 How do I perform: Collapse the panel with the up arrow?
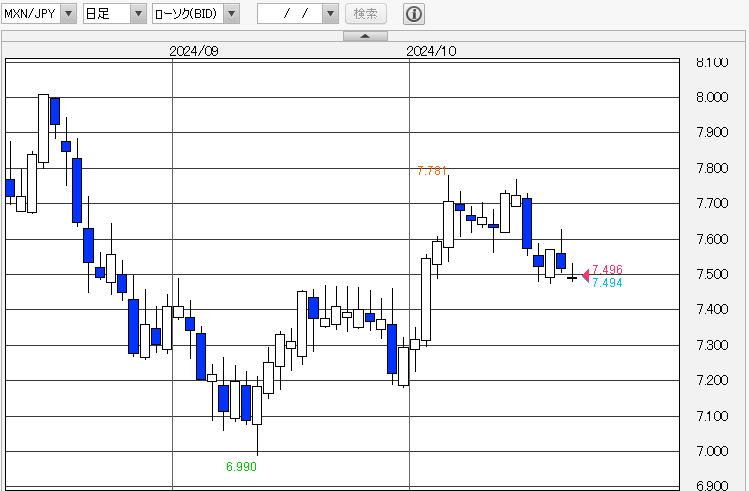pos(365,36)
